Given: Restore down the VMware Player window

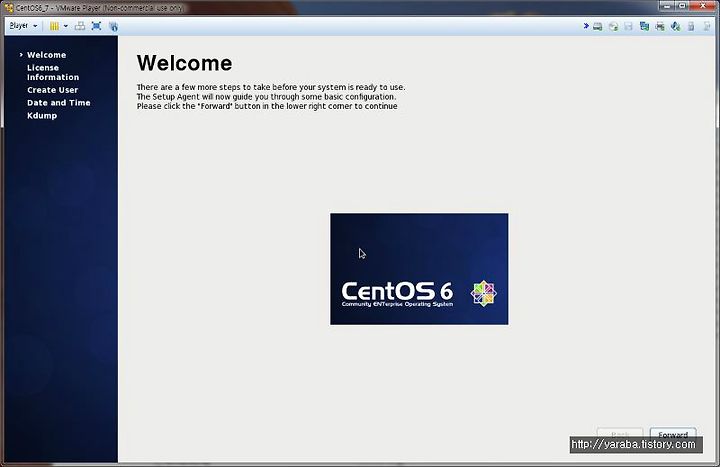Looking at the screenshot, I should click(x=682, y=6).
